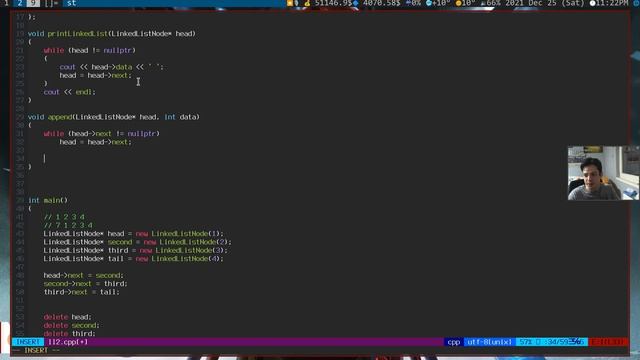Click the Bitcoin price 51146.9$ indicator
Screen dimensions: 640x360
point(329,3)
